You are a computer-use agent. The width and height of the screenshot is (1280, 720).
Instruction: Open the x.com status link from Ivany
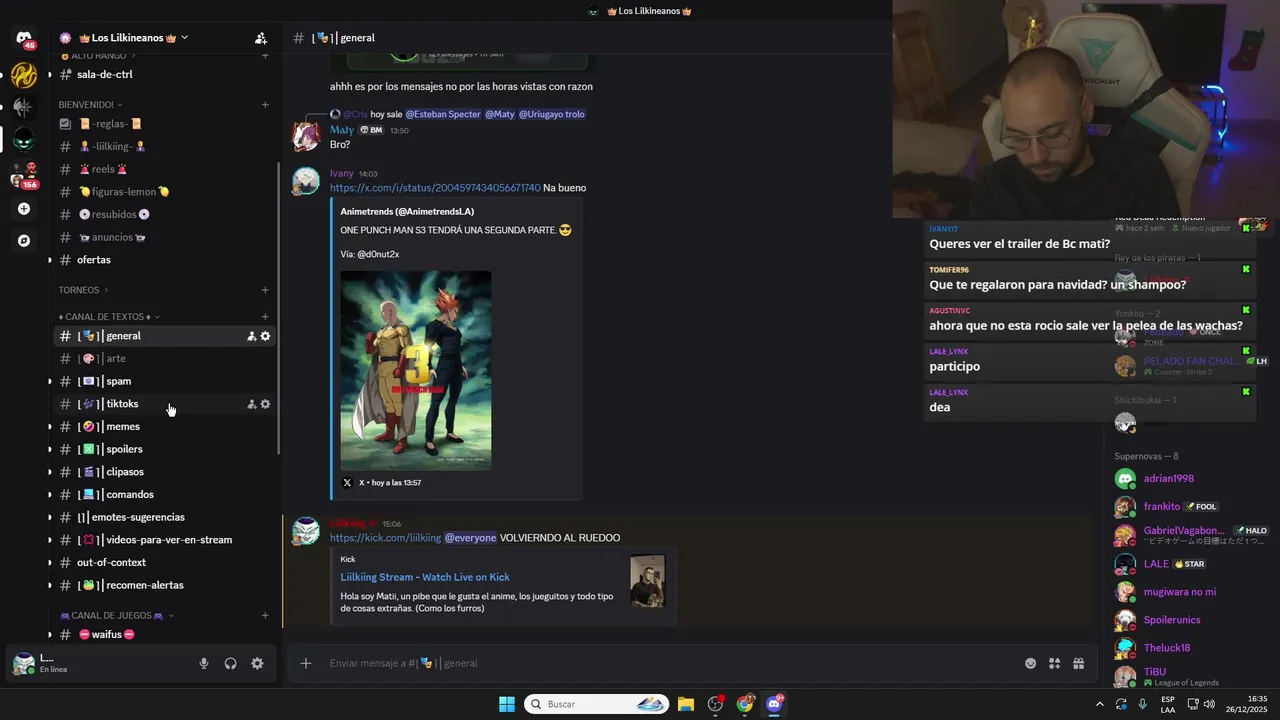tap(435, 188)
